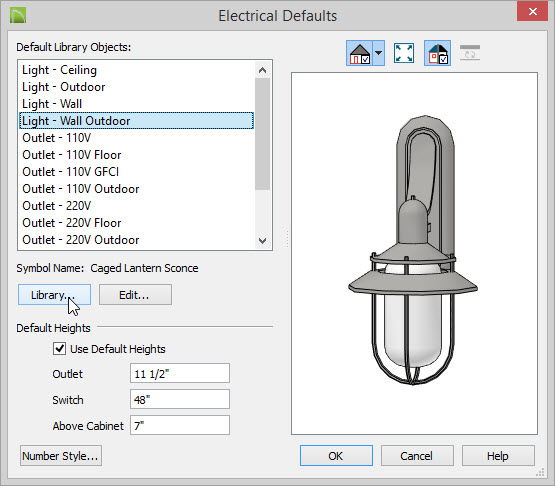Open the Number Style... dialog button
555x486 pixels.
point(61,456)
